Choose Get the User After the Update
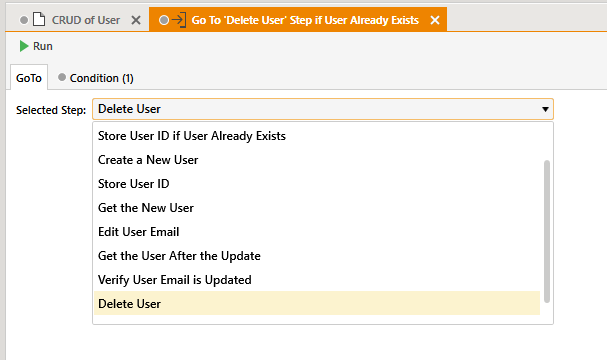607x360 pixels. 317,256
